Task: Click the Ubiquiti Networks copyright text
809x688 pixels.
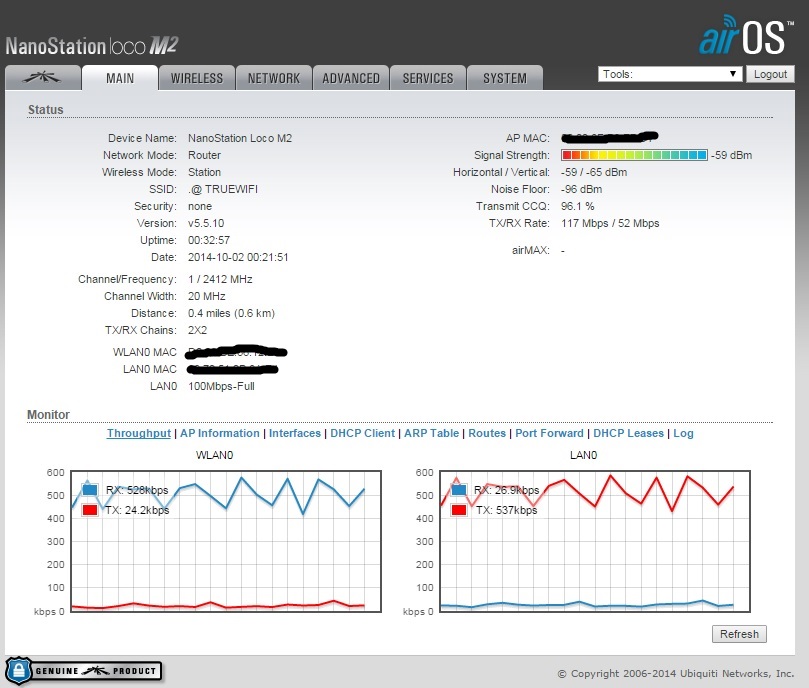Action: point(676,674)
